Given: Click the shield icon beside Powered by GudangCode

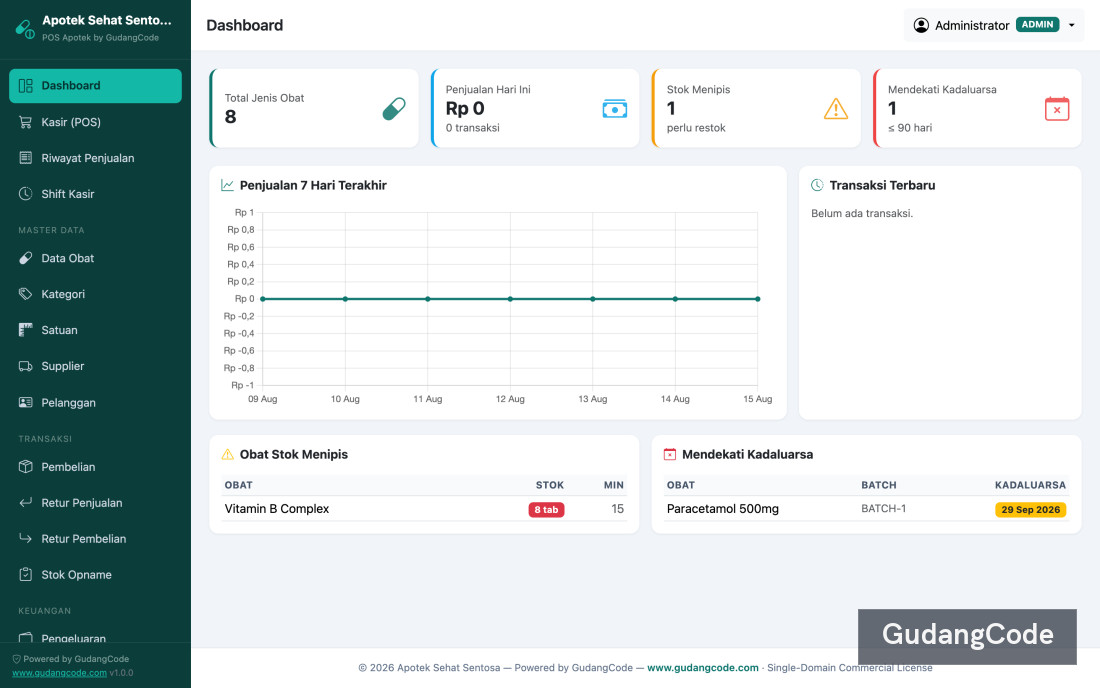Looking at the screenshot, I should tap(17, 659).
